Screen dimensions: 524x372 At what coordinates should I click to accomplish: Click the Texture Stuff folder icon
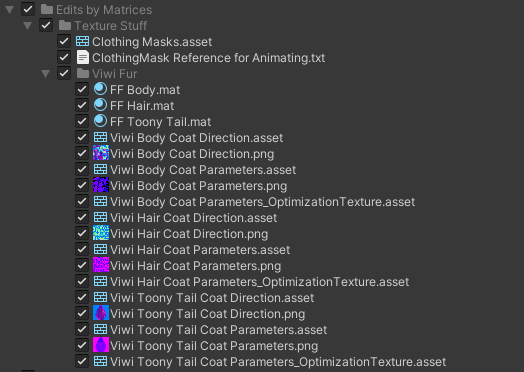pos(65,25)
